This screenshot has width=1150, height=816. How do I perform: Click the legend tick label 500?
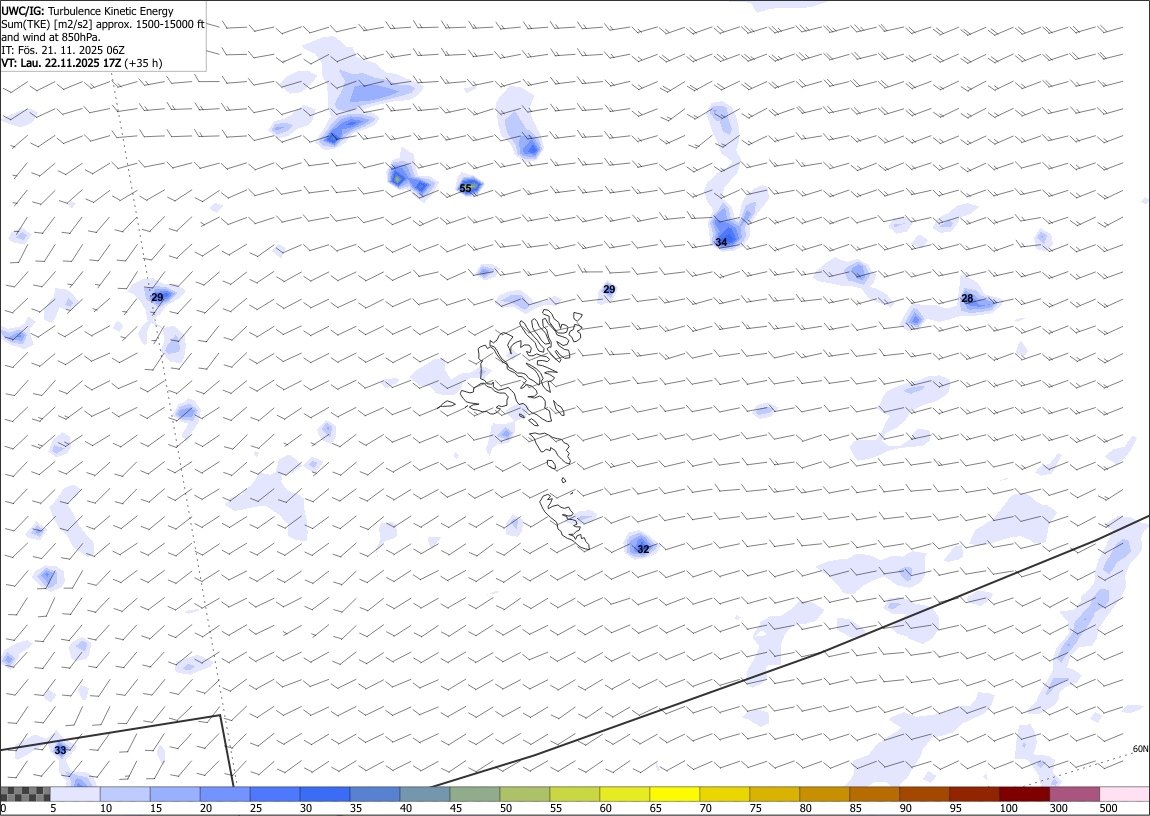pos(1108,808)
